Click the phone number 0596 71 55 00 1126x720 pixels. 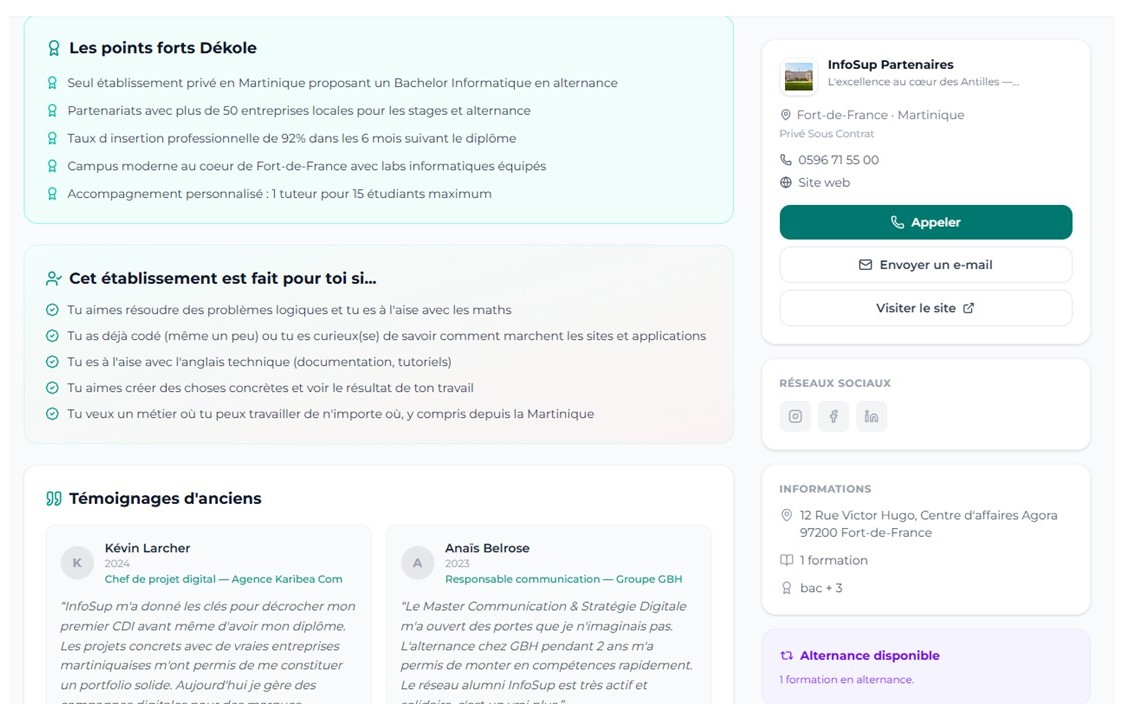tap(838, 160)
